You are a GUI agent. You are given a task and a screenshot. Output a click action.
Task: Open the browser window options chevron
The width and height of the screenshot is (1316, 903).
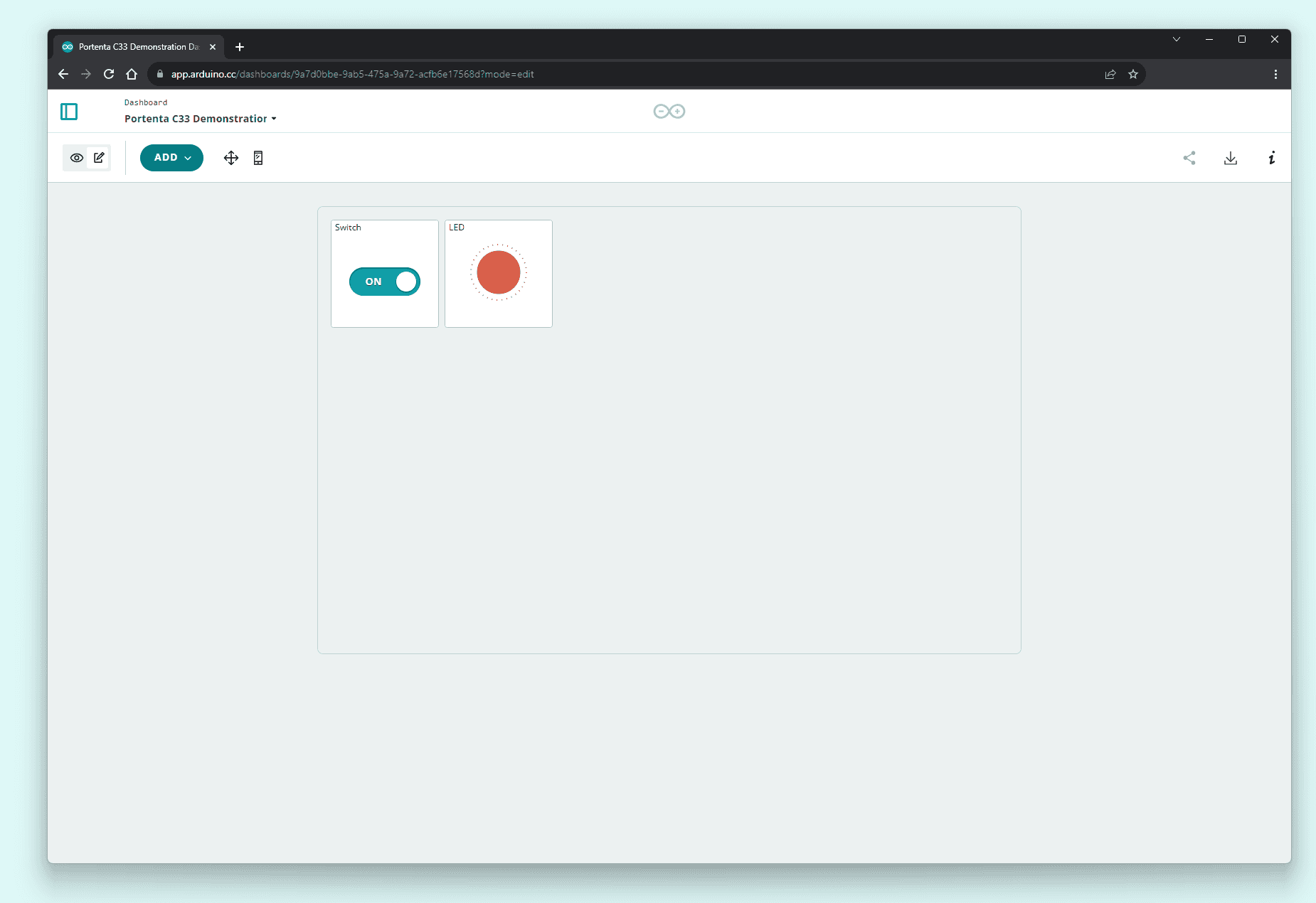(1177, 39)
